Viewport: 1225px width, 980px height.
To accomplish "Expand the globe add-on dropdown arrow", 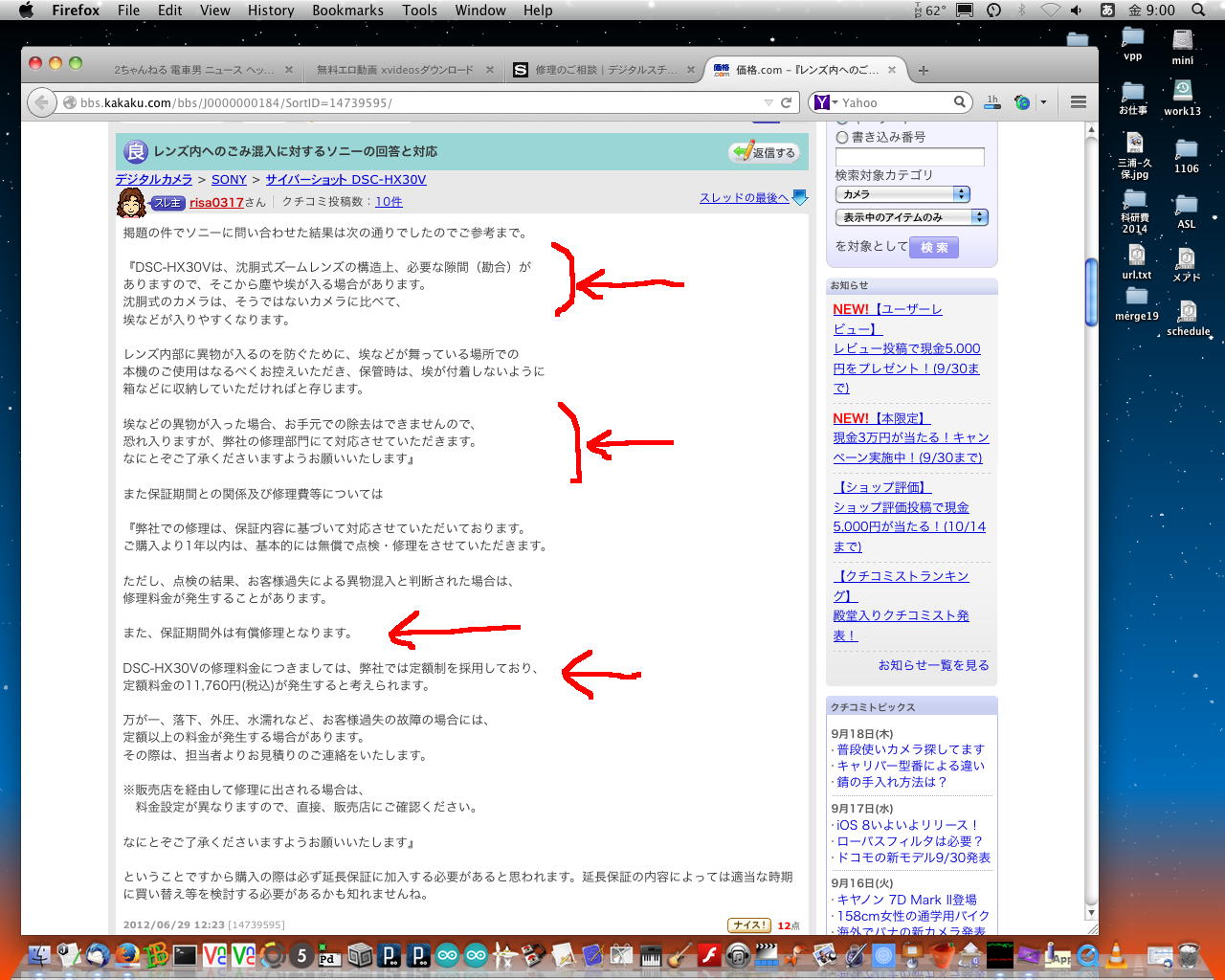I will click(x=1043, y=102).
